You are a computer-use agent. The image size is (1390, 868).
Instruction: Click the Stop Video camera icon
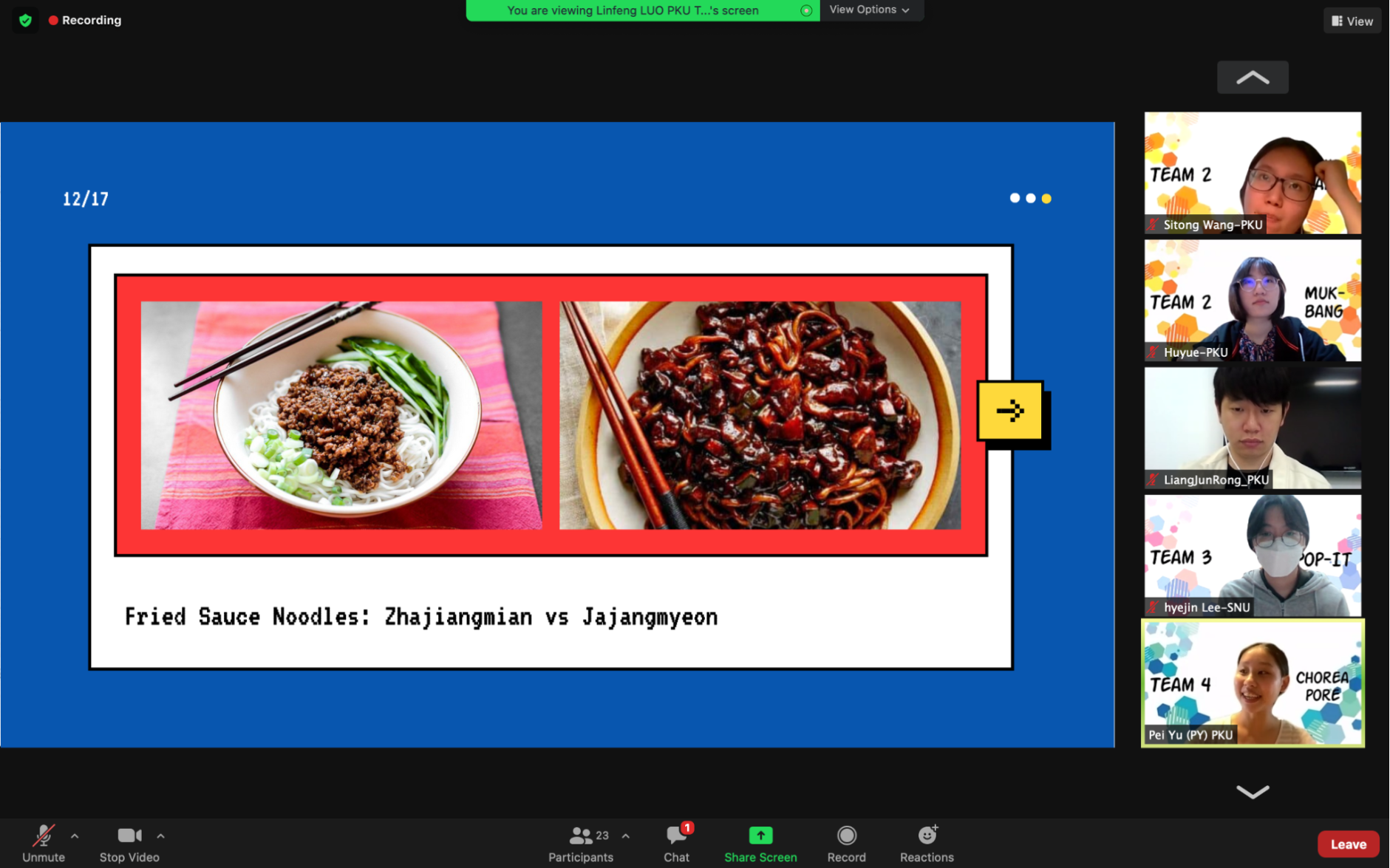point(129,835)
